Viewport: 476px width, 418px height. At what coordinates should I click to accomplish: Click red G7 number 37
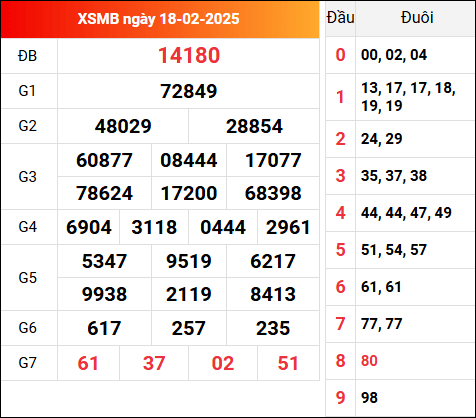pyautogui.click(x=154, y=363)
